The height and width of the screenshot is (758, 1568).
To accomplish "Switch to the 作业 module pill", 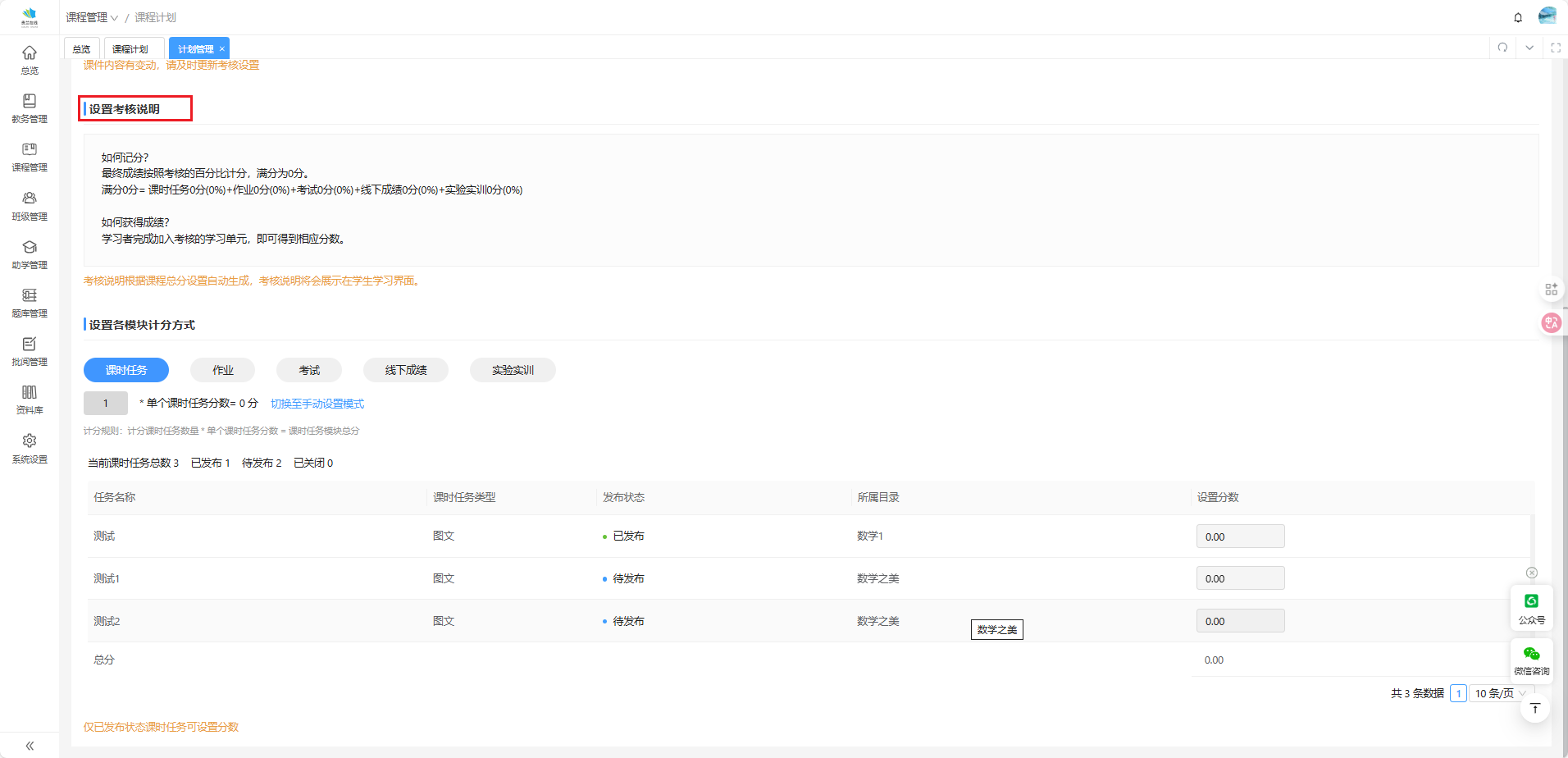I will pyautogui.click(x=222, y=370).
